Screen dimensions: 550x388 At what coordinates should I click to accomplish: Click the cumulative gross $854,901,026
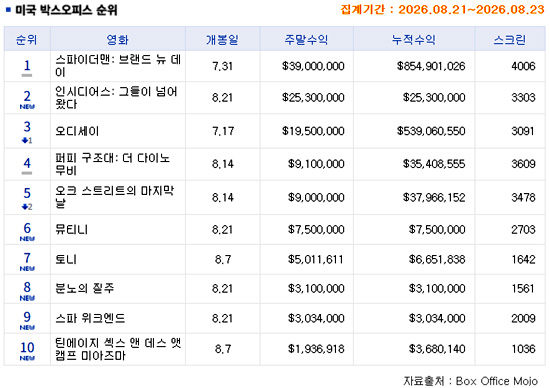coord(431,66)
